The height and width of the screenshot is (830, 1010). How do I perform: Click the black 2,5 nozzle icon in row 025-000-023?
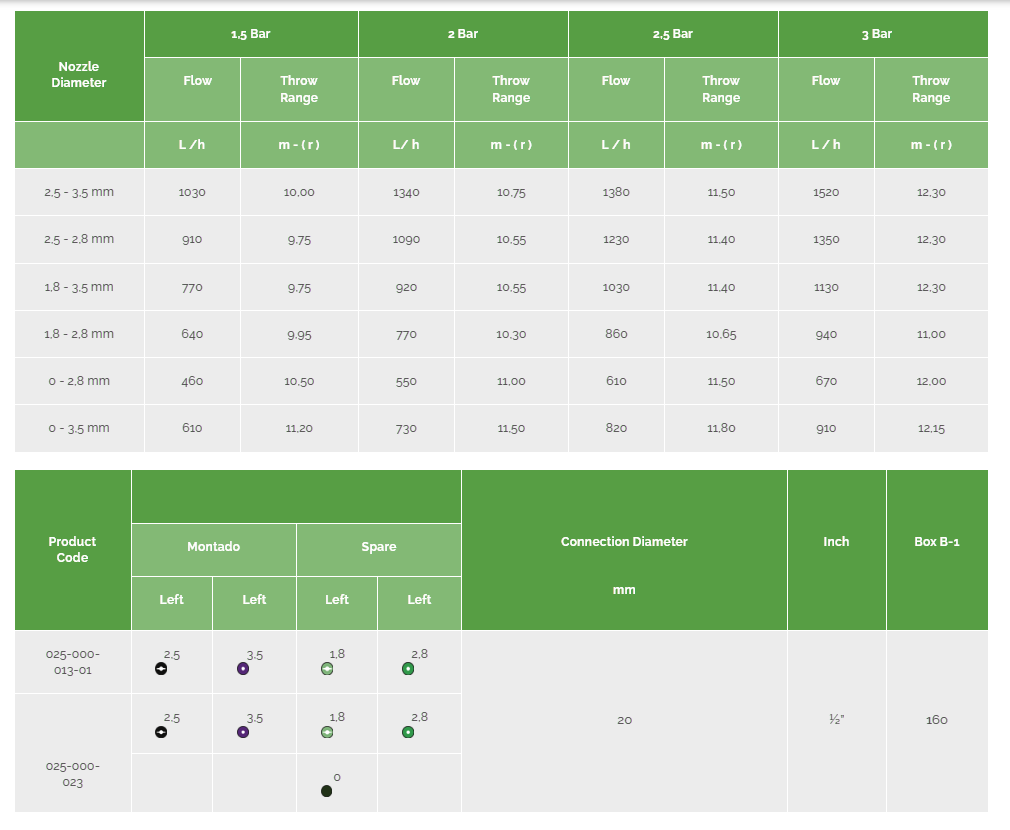point(161,732)
